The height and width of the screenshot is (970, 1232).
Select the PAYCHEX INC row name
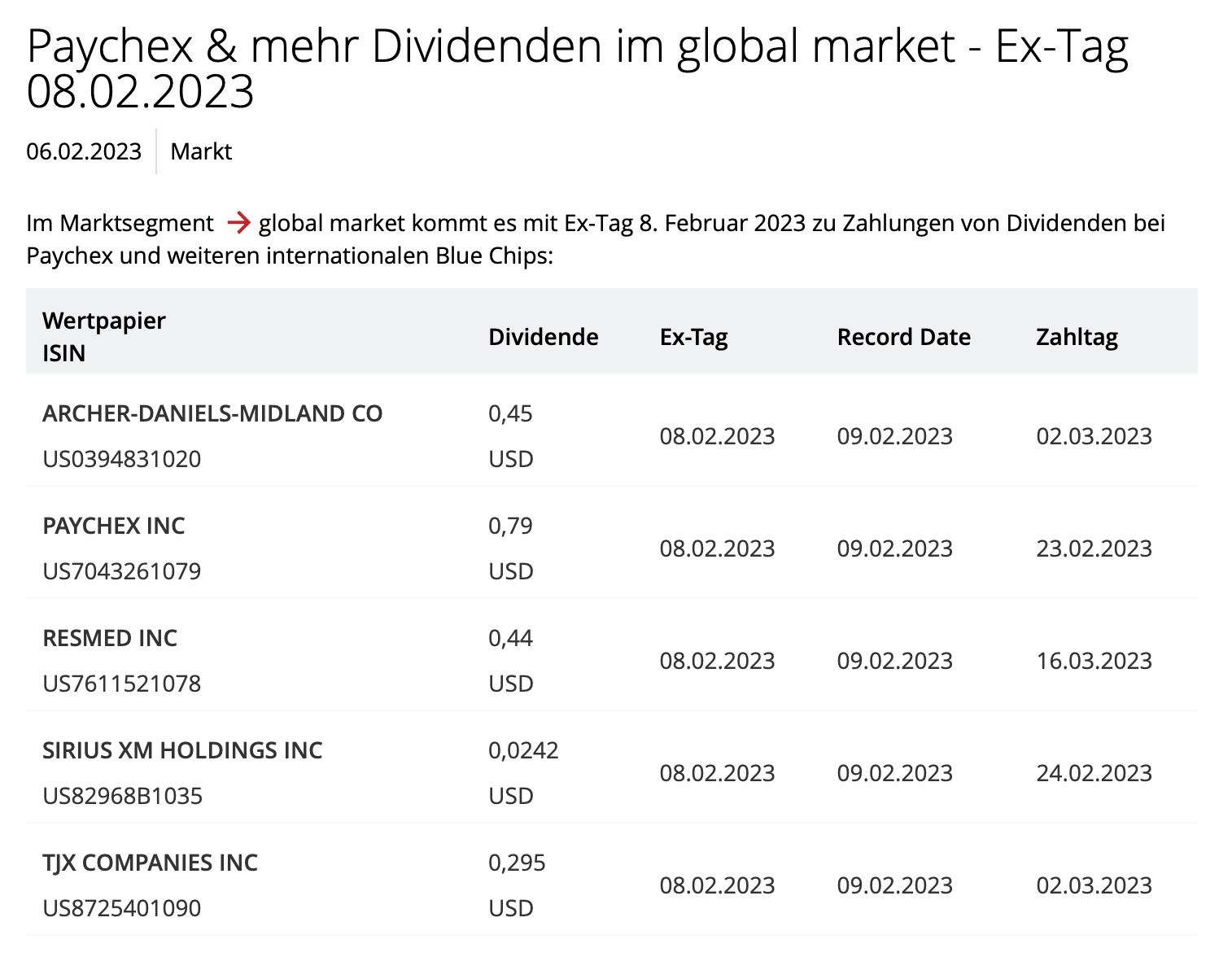114,526
